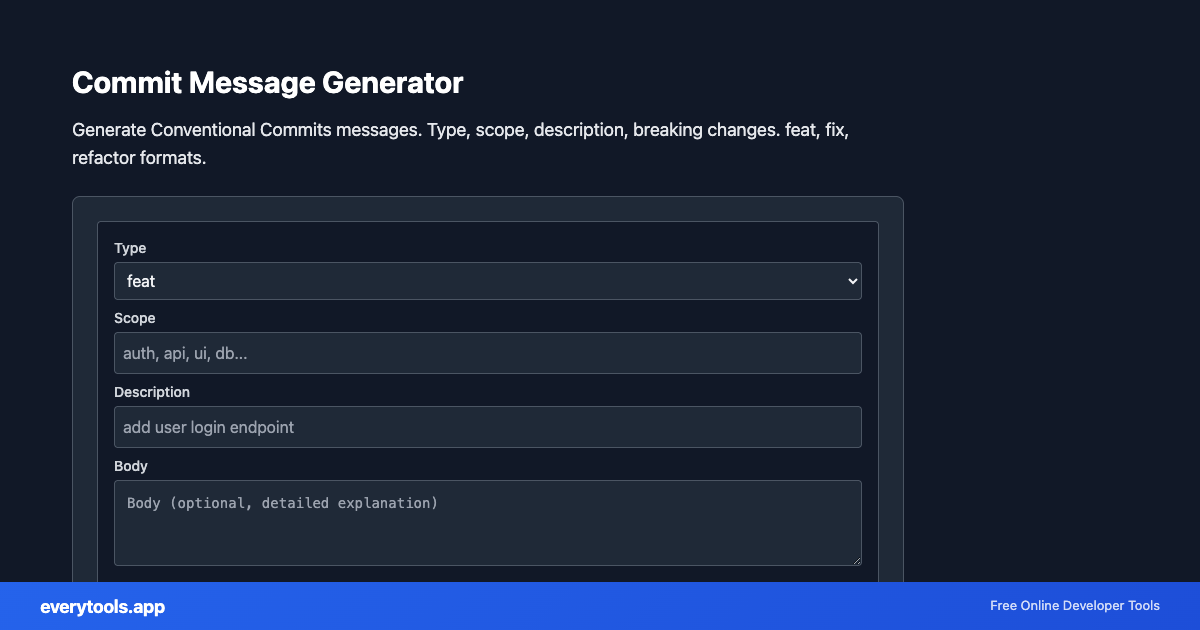Click the Body label
Screen dimensions: 1200x630
point(130,466)
